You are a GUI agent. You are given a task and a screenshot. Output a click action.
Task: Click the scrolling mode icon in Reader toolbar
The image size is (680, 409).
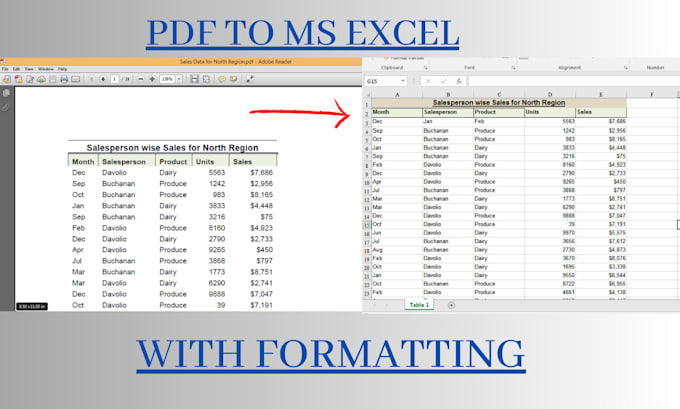(194, 79)
